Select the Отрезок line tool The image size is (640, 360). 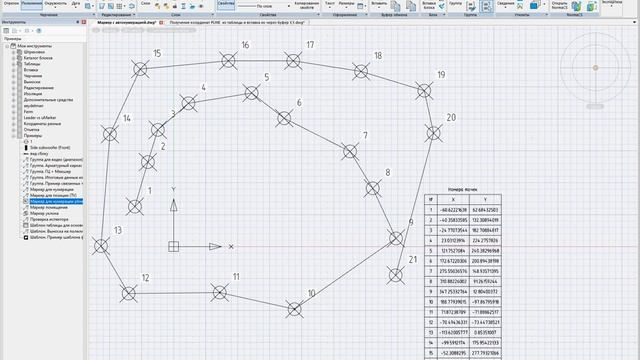11,4
